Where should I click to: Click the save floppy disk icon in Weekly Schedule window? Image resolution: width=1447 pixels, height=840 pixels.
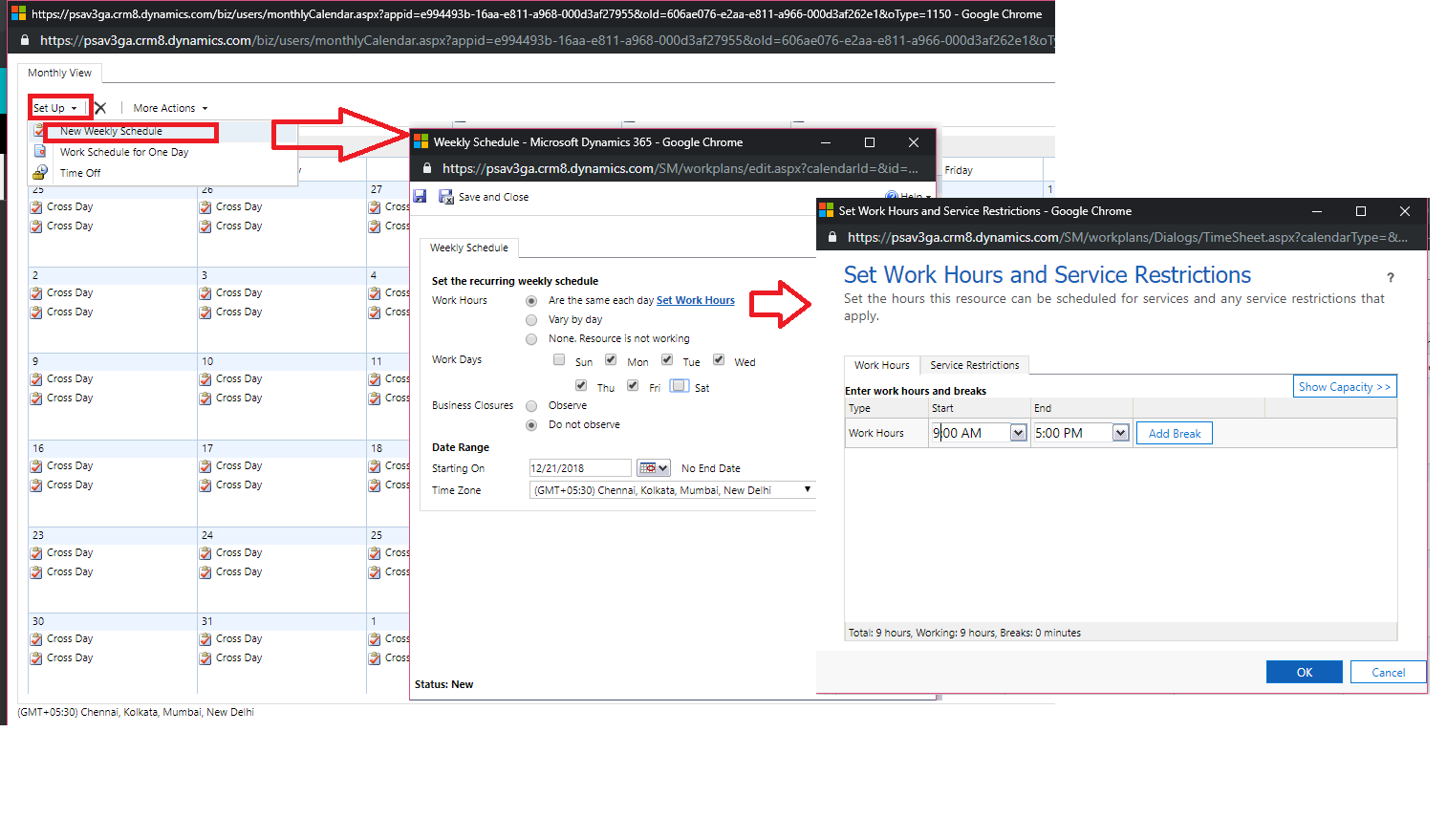(x=420, y=196)
